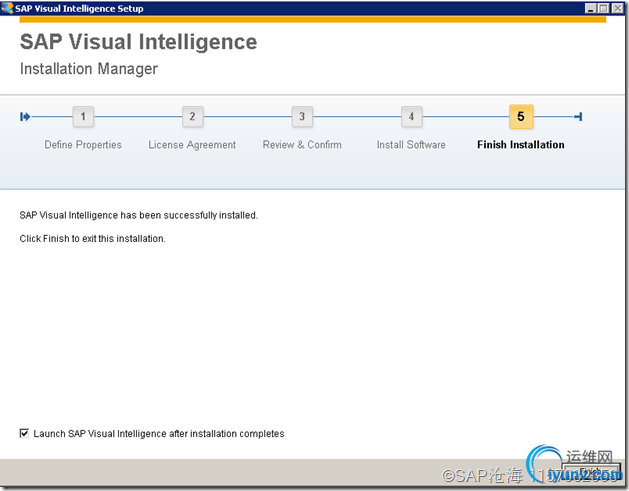Click the SAP Visual Intelligence title bar icon

pyautogui.click(x=7, y=8)
